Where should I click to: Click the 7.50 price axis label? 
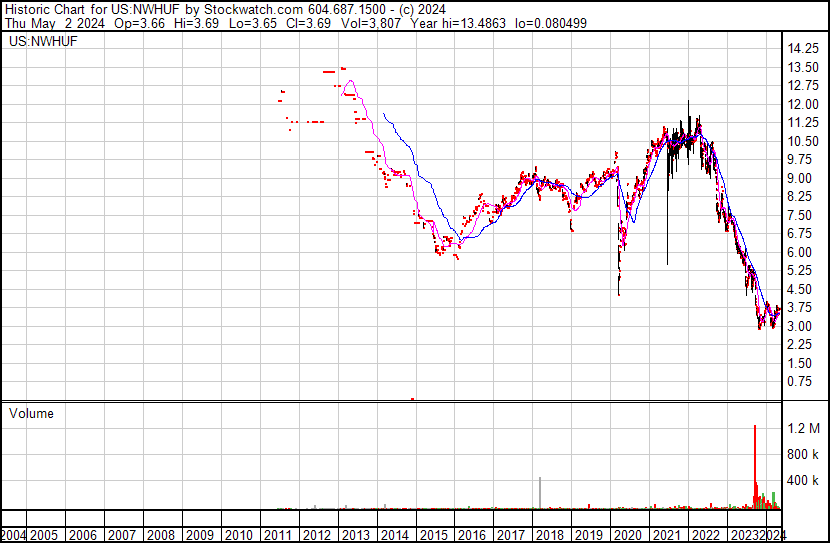[799, 215]
